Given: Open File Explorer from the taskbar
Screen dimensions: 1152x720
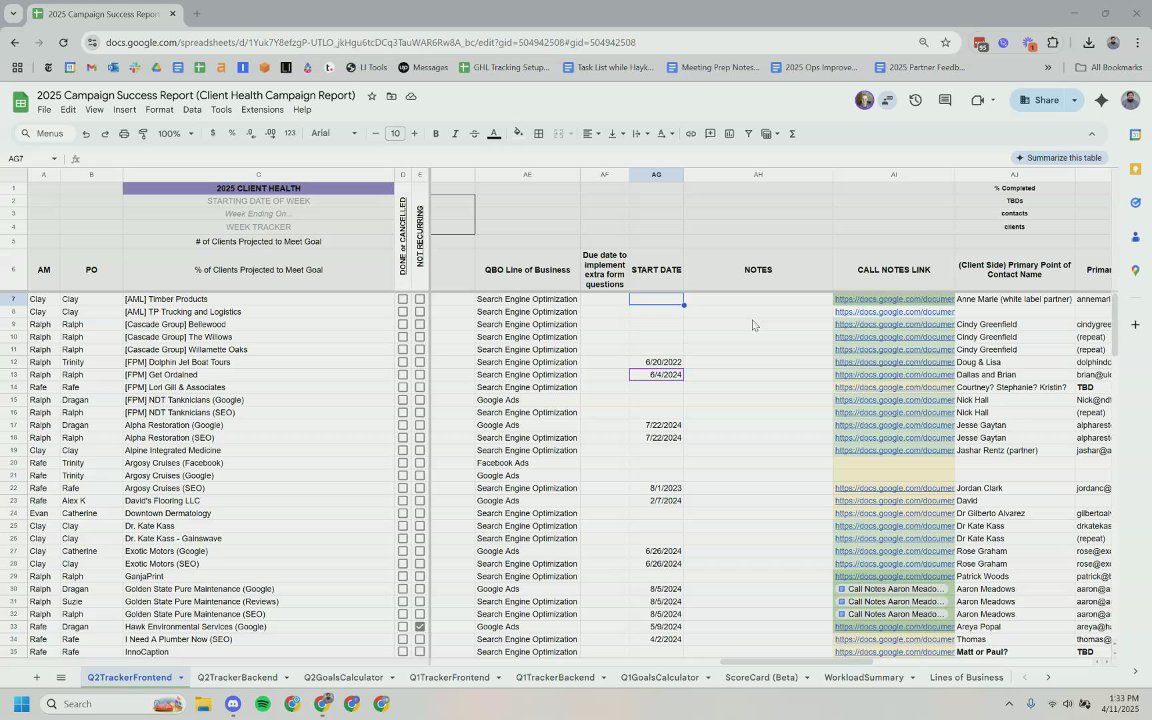Looking at the screenshot, I should tap(203, 704).
